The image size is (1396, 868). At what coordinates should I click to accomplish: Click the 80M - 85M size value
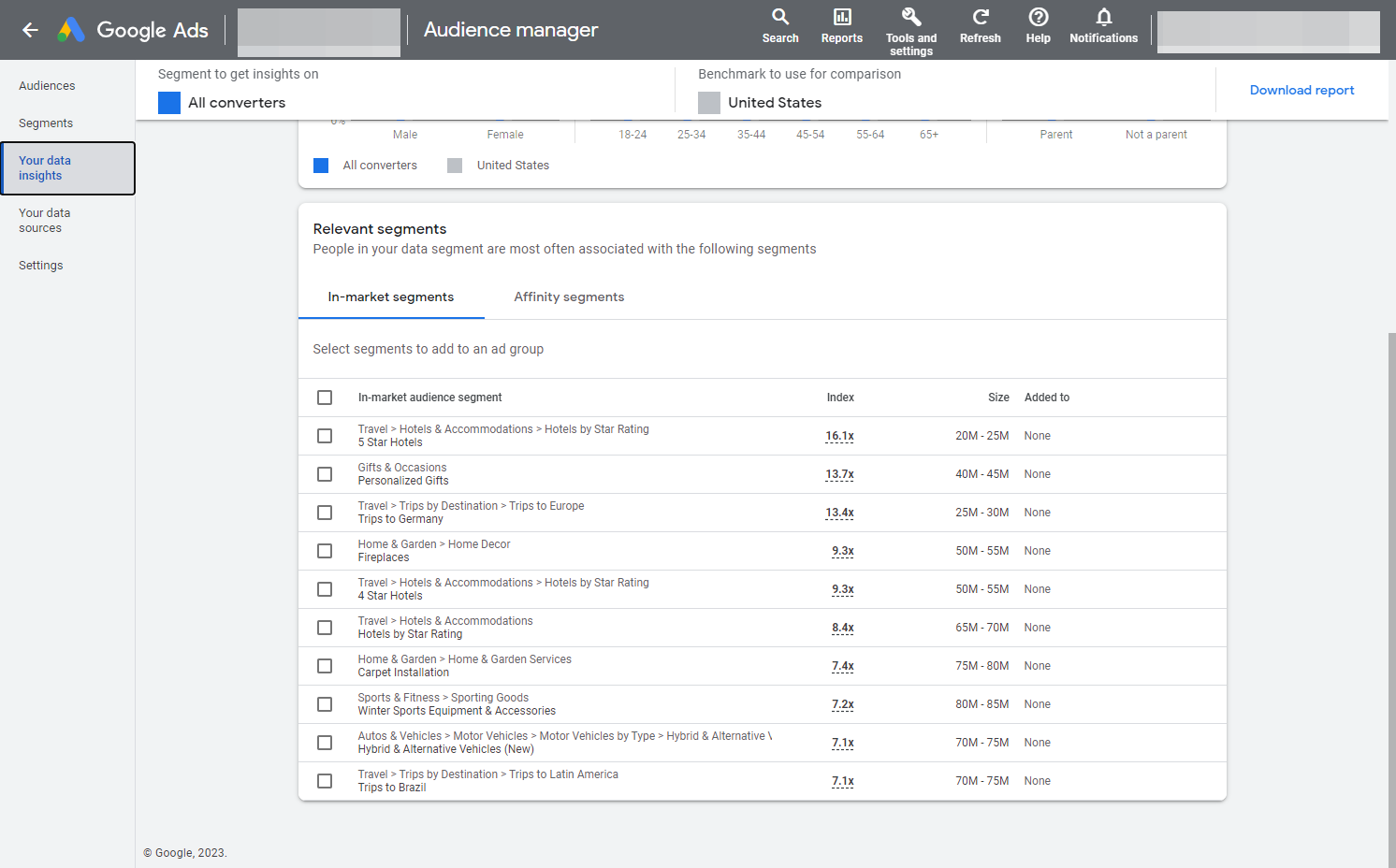click(x=982, y=704)
